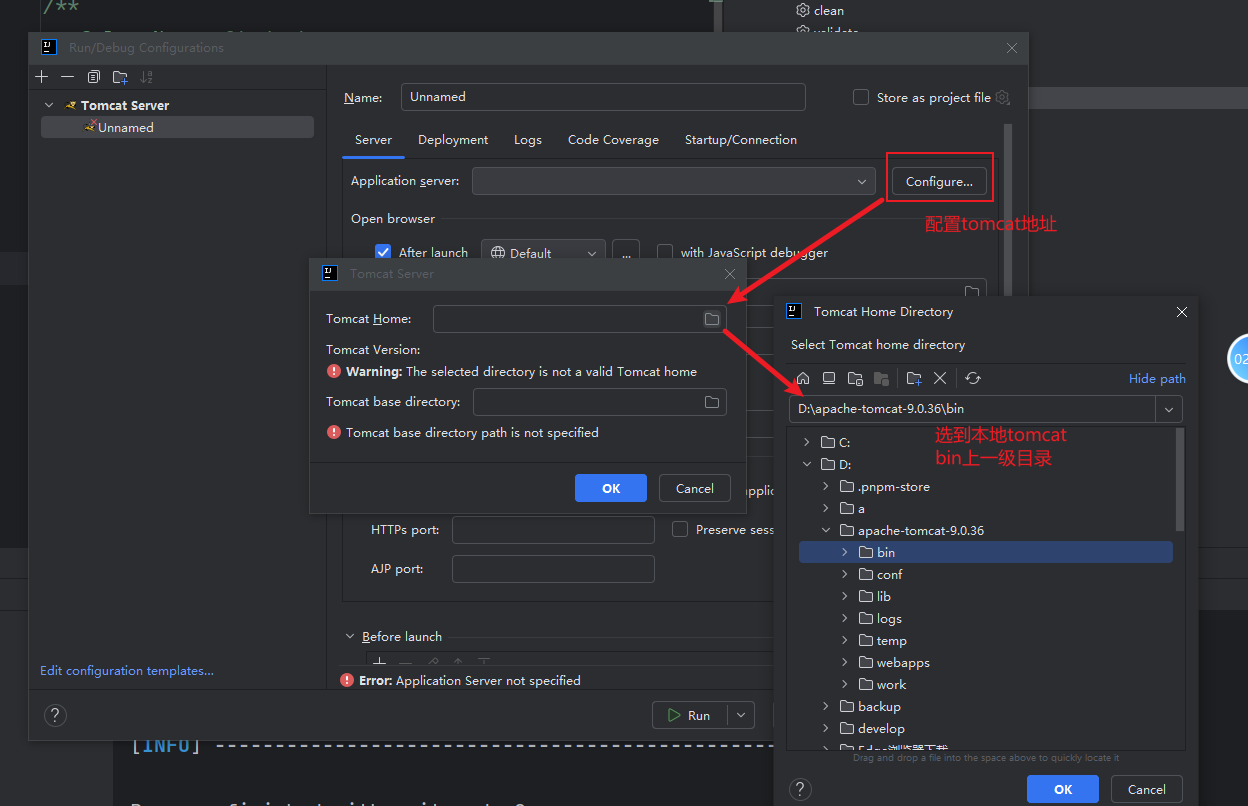The width and height of the screenshot is (1248, 806).
Task: Expand the webapps folder node
Action: pos(845,662)
